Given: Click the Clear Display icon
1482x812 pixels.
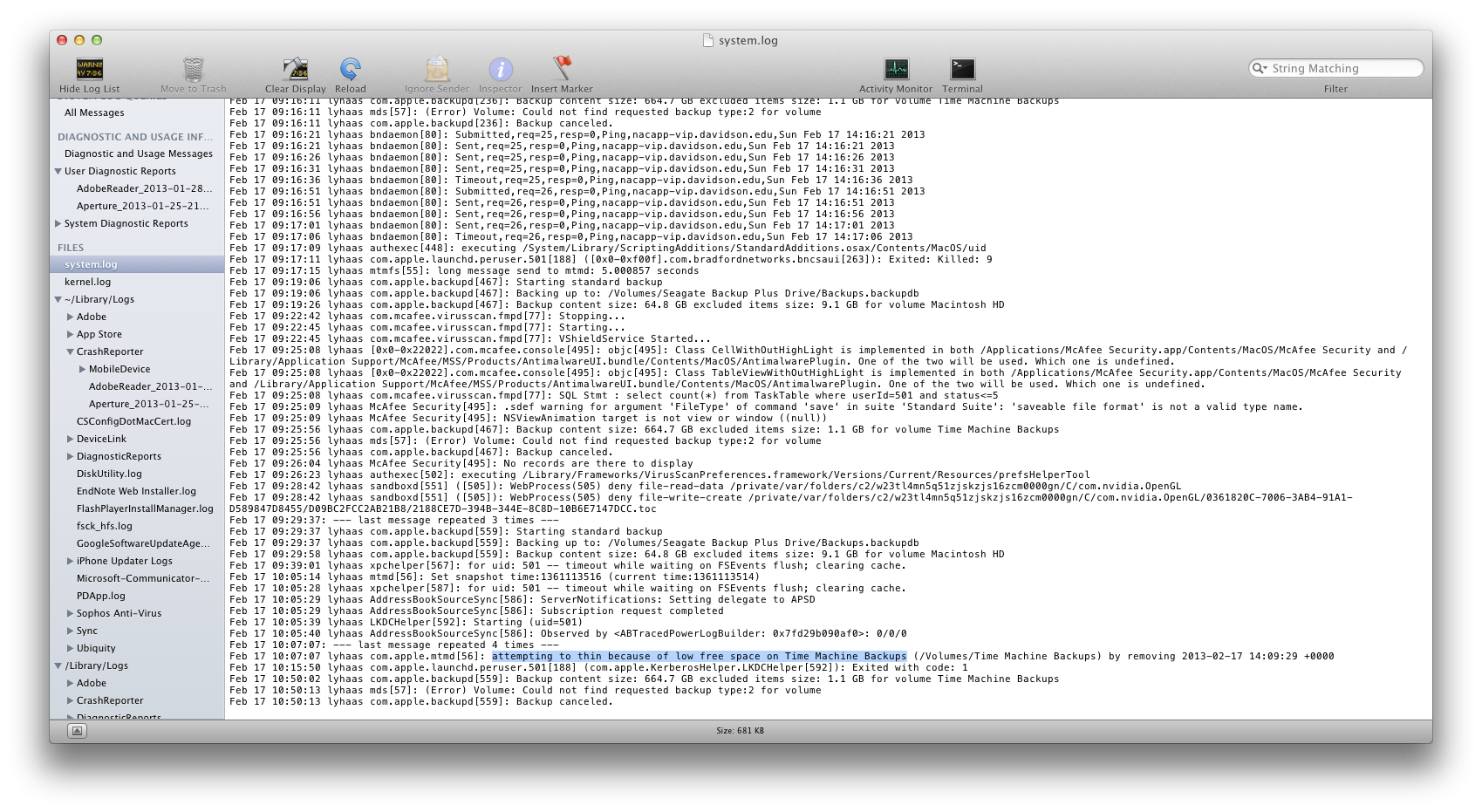Looking at the screenshot, I should coord(295,69).
